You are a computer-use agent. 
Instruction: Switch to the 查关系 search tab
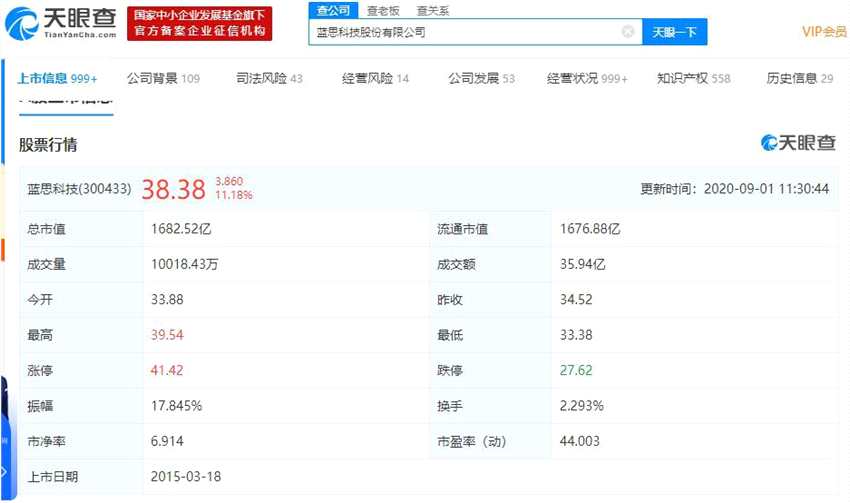click(x=433, y=10)
